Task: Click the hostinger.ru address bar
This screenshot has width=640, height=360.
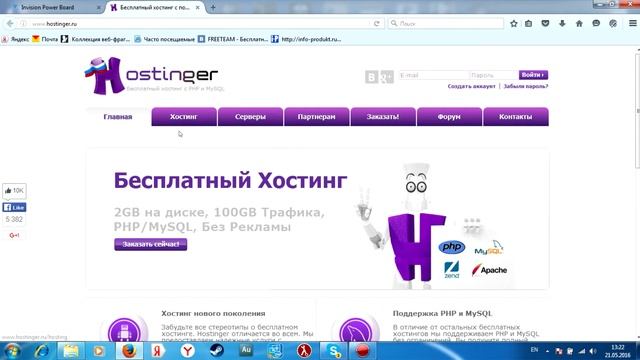Action: tap(200, 24)
